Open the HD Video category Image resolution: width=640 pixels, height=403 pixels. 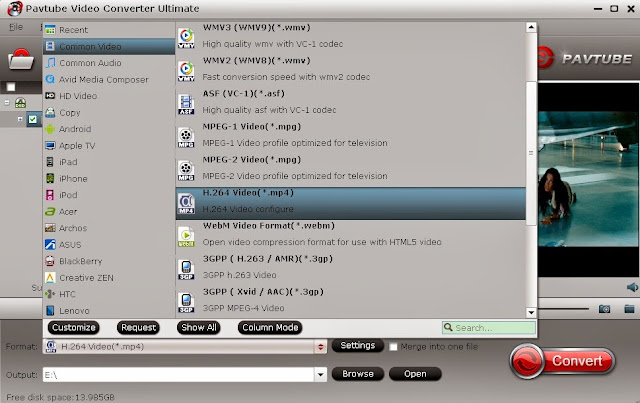click(x=109, y=96)
